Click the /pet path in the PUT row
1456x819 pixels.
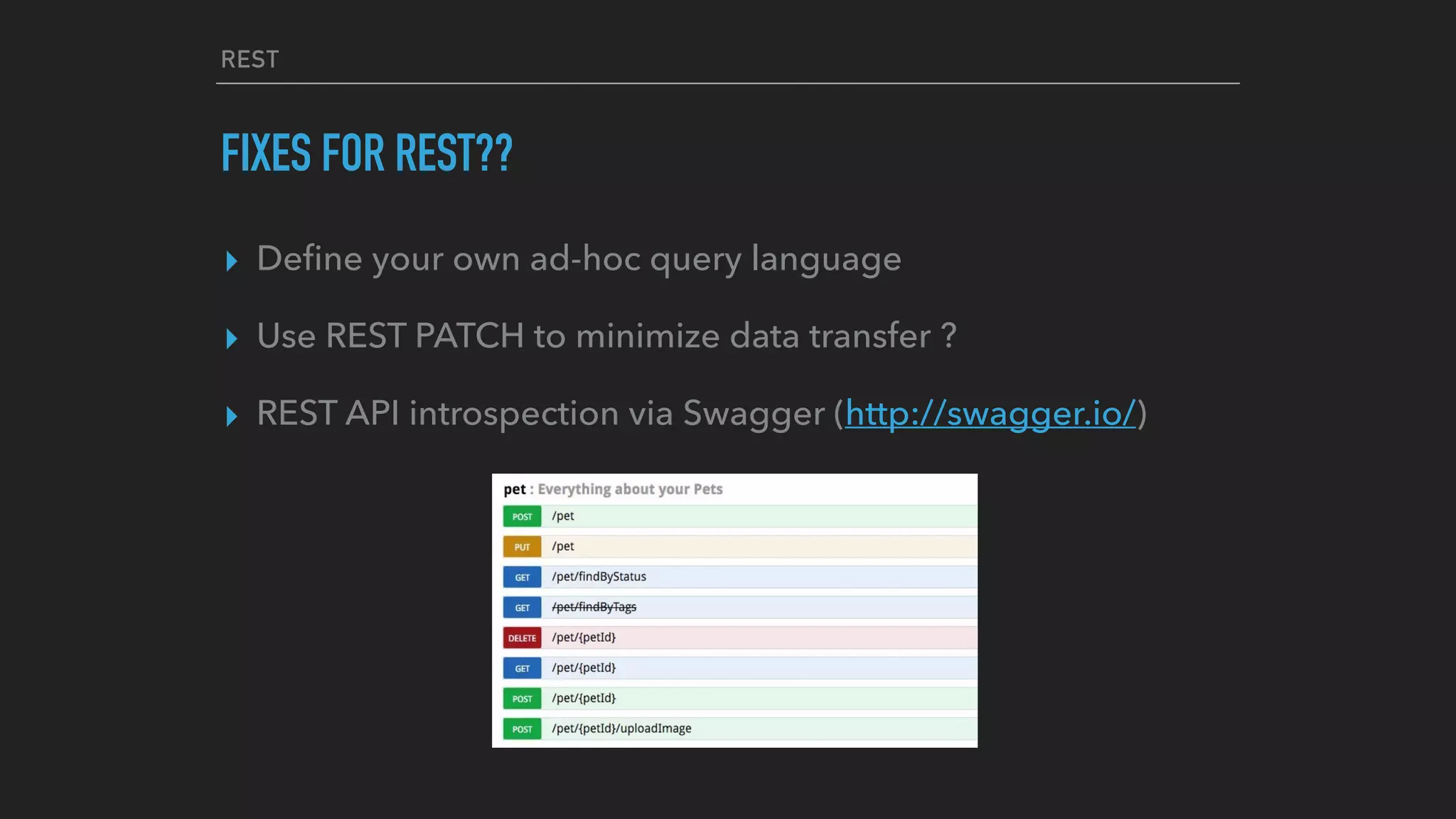(562, 547)
